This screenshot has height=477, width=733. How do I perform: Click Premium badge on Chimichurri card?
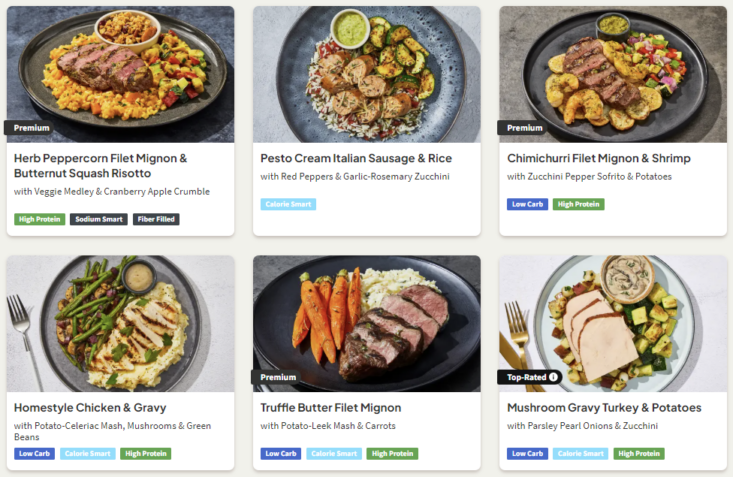pos(524,128)
